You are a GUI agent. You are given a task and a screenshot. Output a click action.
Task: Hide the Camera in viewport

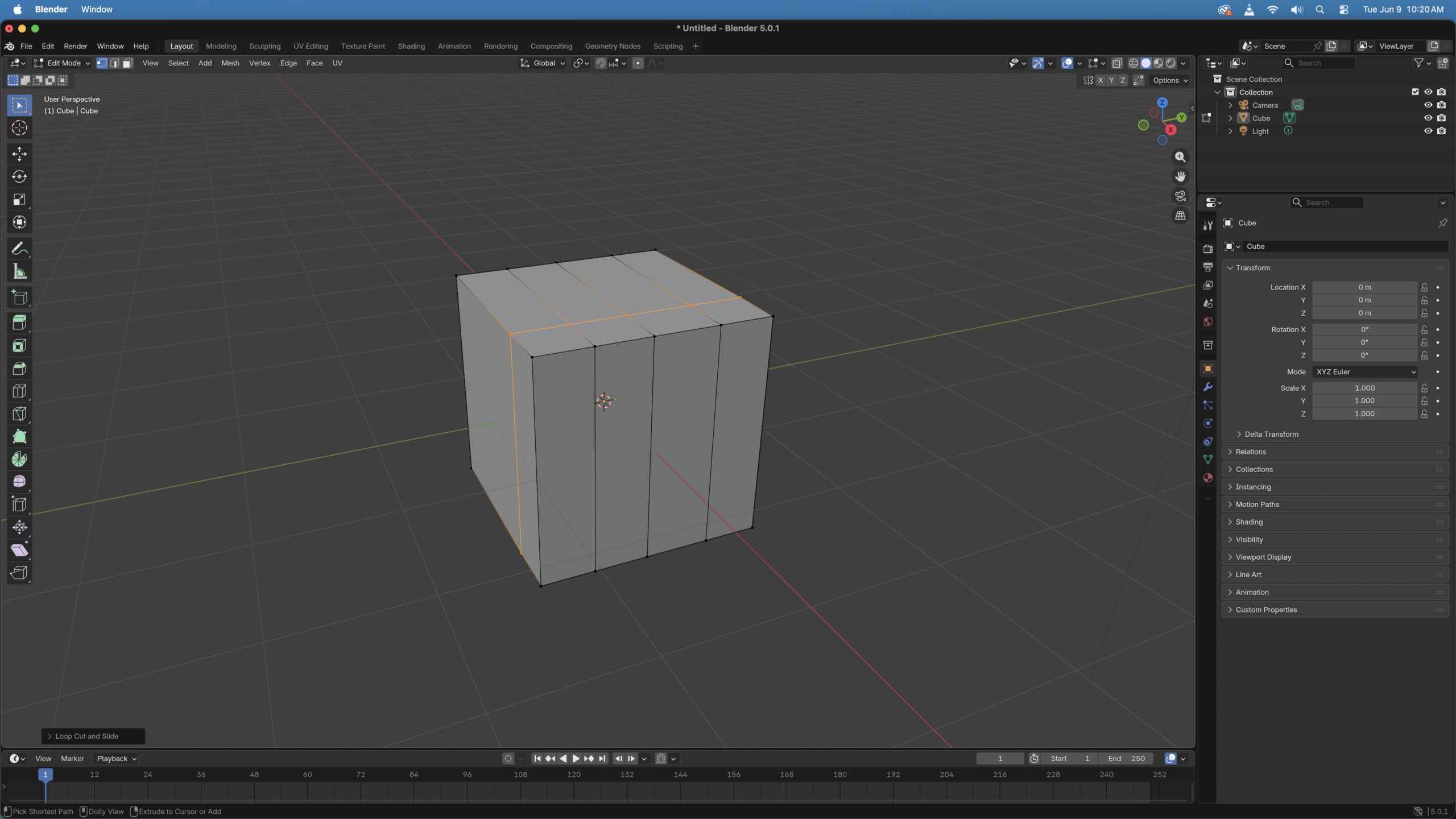(x=1428, y=105)
